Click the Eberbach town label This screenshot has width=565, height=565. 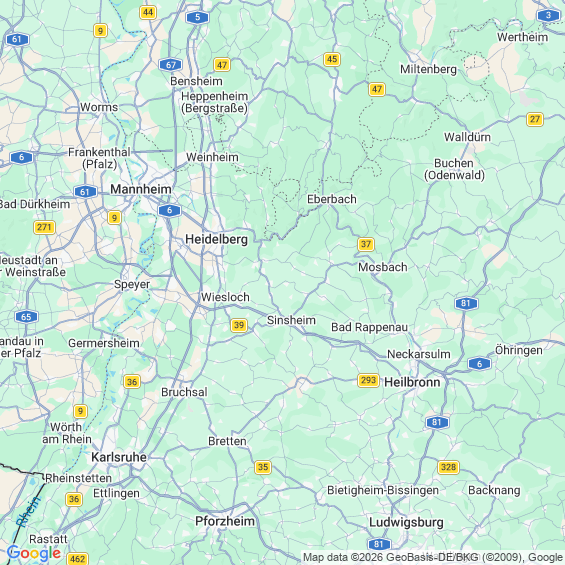(x=332, y=199)
